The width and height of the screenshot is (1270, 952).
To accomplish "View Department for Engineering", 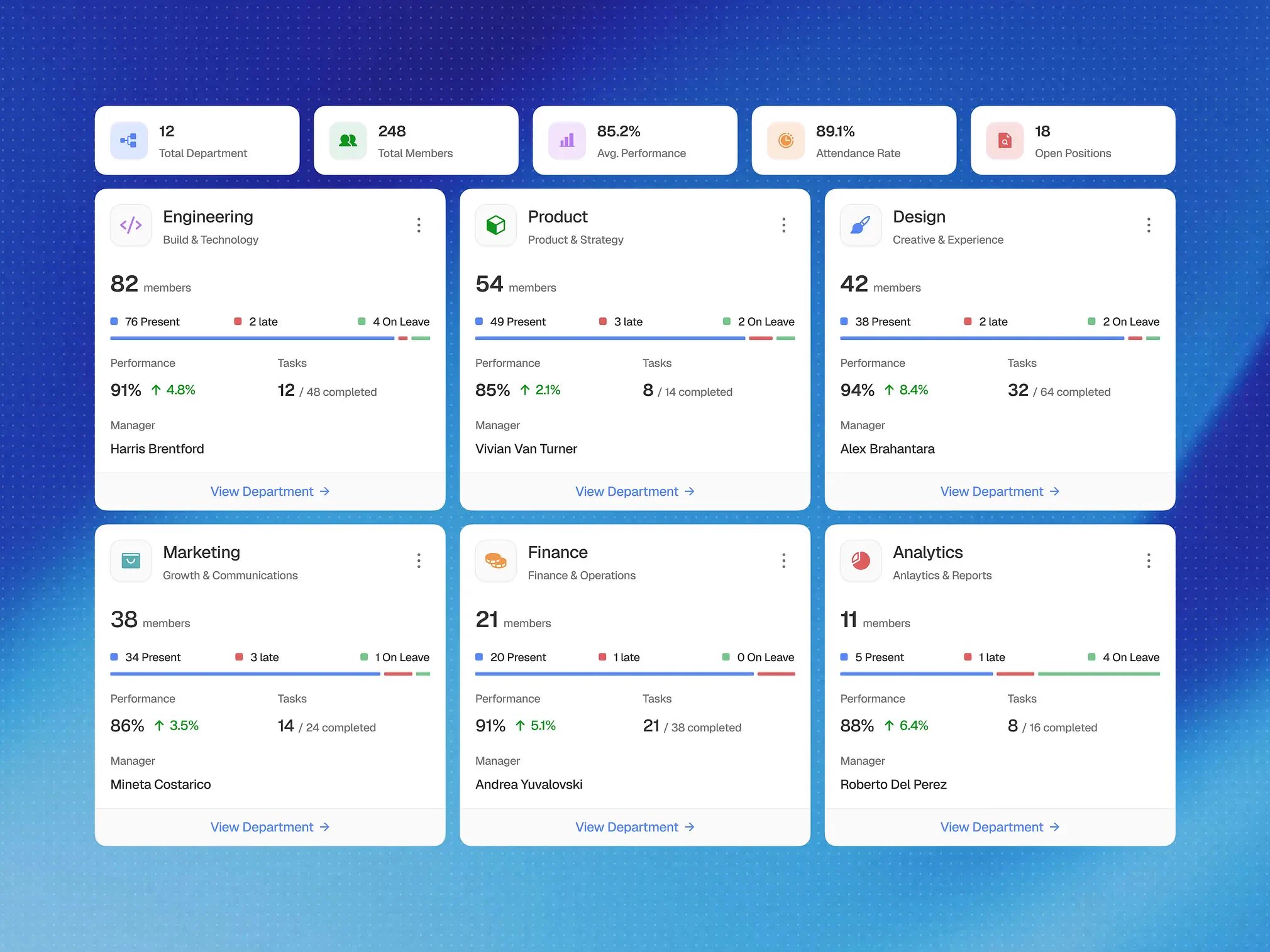I will [x=270, y=491].
